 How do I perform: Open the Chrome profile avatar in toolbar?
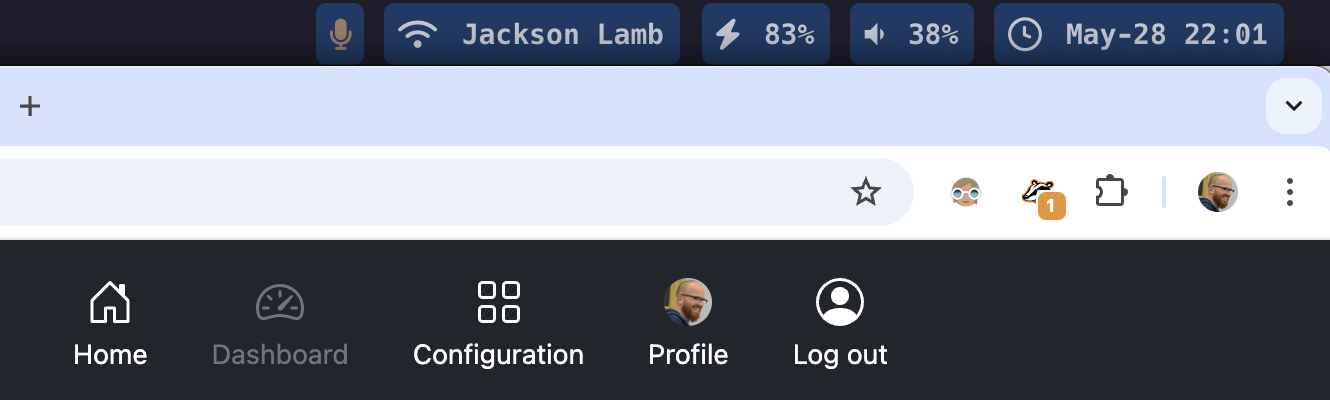coord(1218,192)
